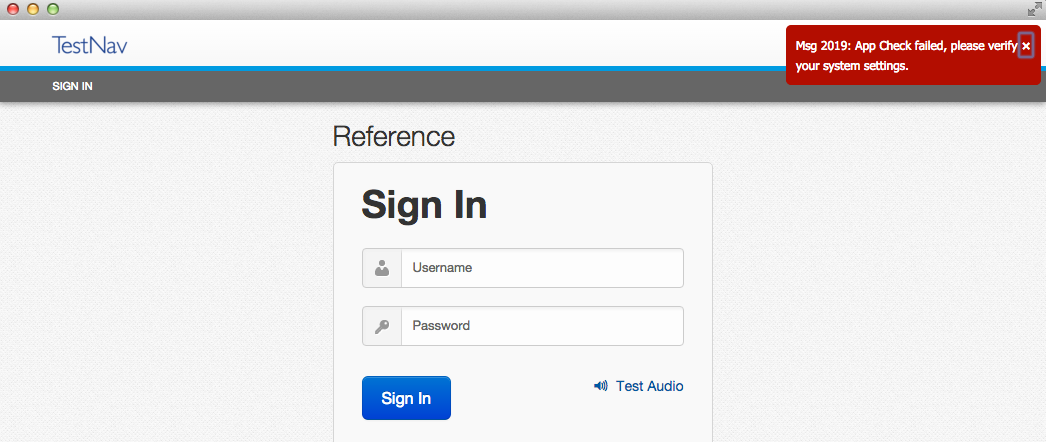Click the large Sign In heading
The height and width of the screenshot is (442, 1046).
(x=424, y=204)
